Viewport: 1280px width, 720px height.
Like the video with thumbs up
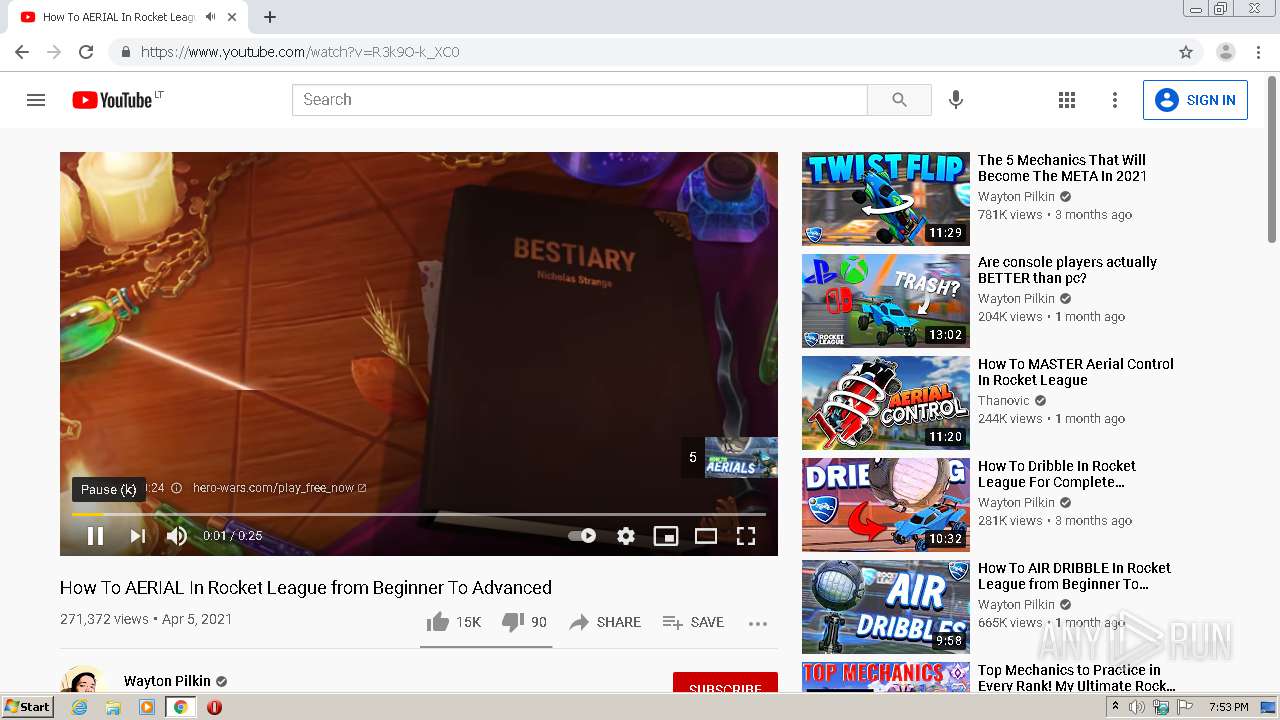(453, 622)
